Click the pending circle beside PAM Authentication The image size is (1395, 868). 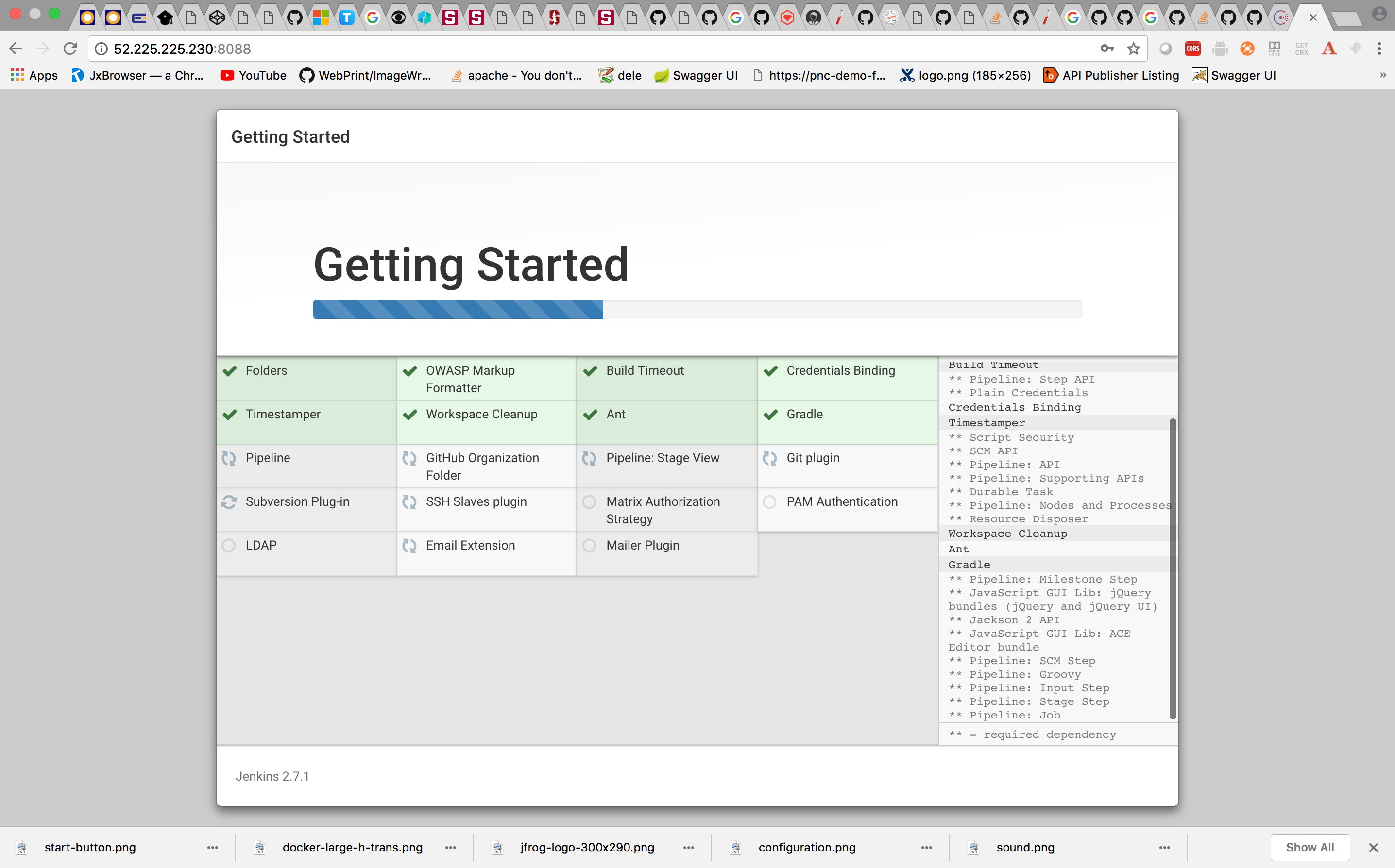[x=769, y=502]
